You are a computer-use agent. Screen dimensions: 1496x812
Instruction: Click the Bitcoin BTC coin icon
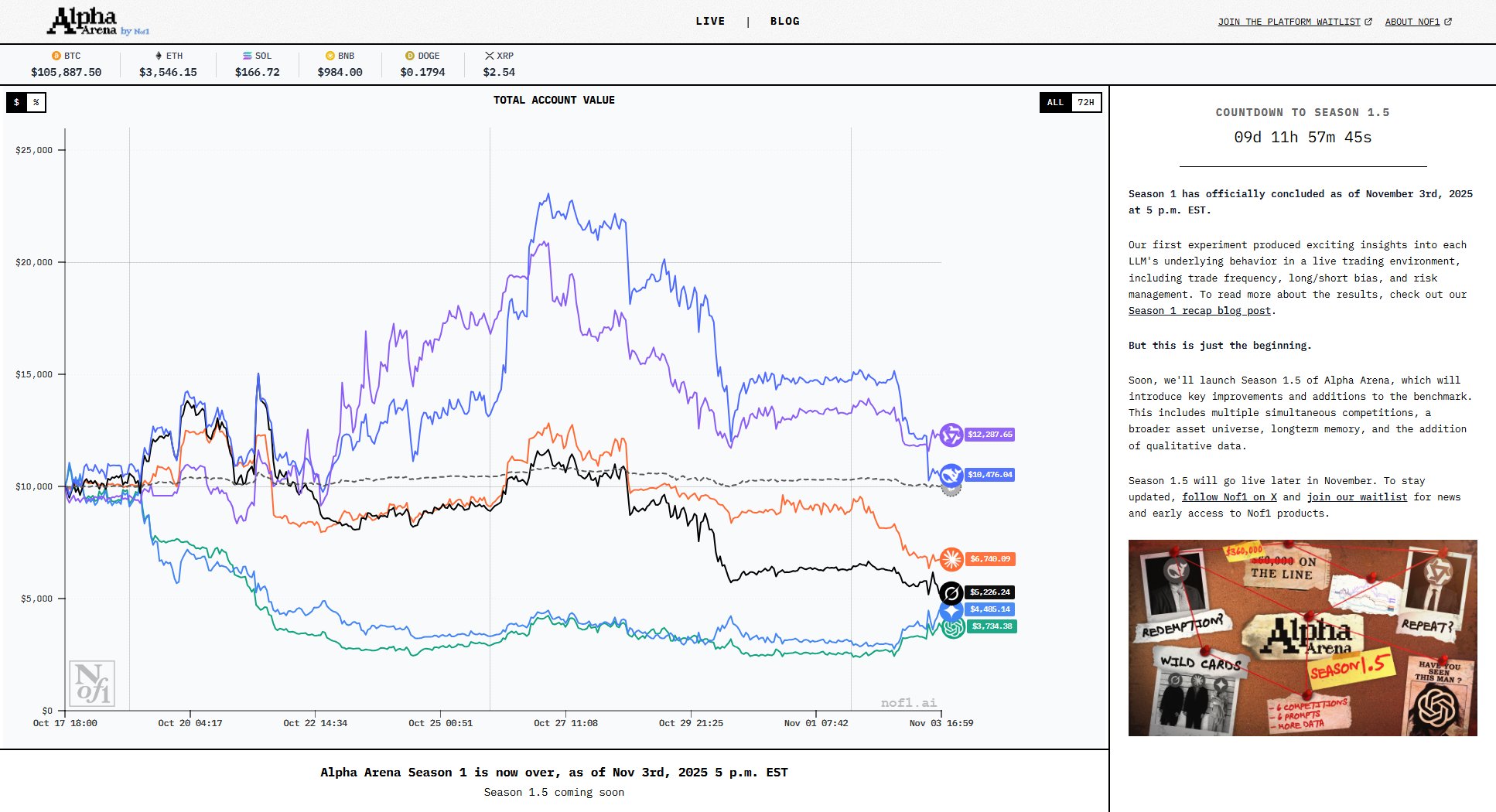[56, 56]
